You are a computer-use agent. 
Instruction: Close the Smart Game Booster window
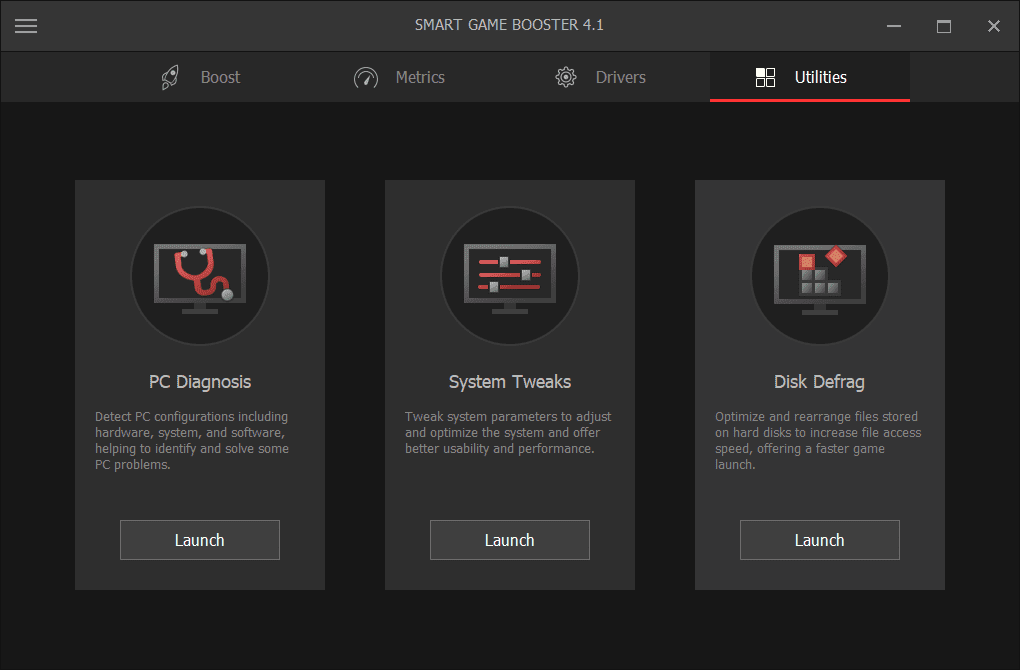993,26
